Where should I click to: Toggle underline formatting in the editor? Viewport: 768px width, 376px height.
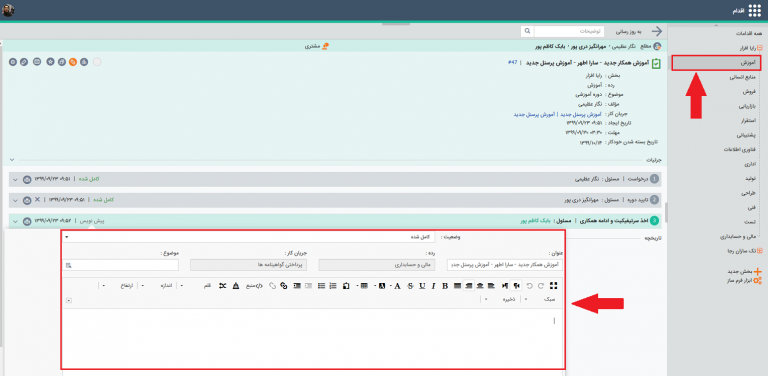point(422,286)
